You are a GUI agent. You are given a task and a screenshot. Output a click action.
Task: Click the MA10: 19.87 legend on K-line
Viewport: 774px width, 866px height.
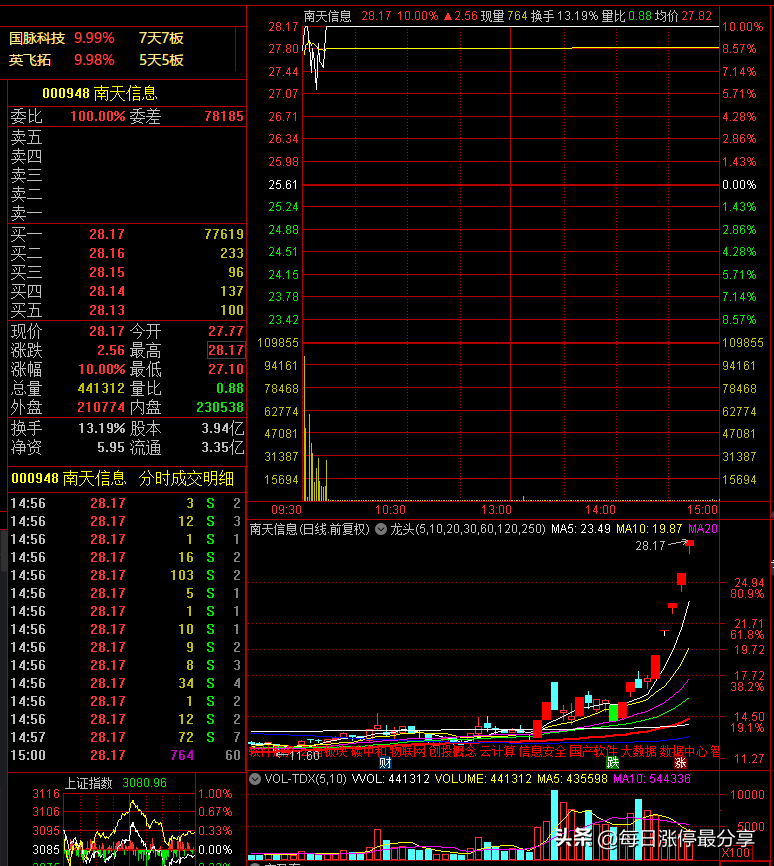pos(649,529)
